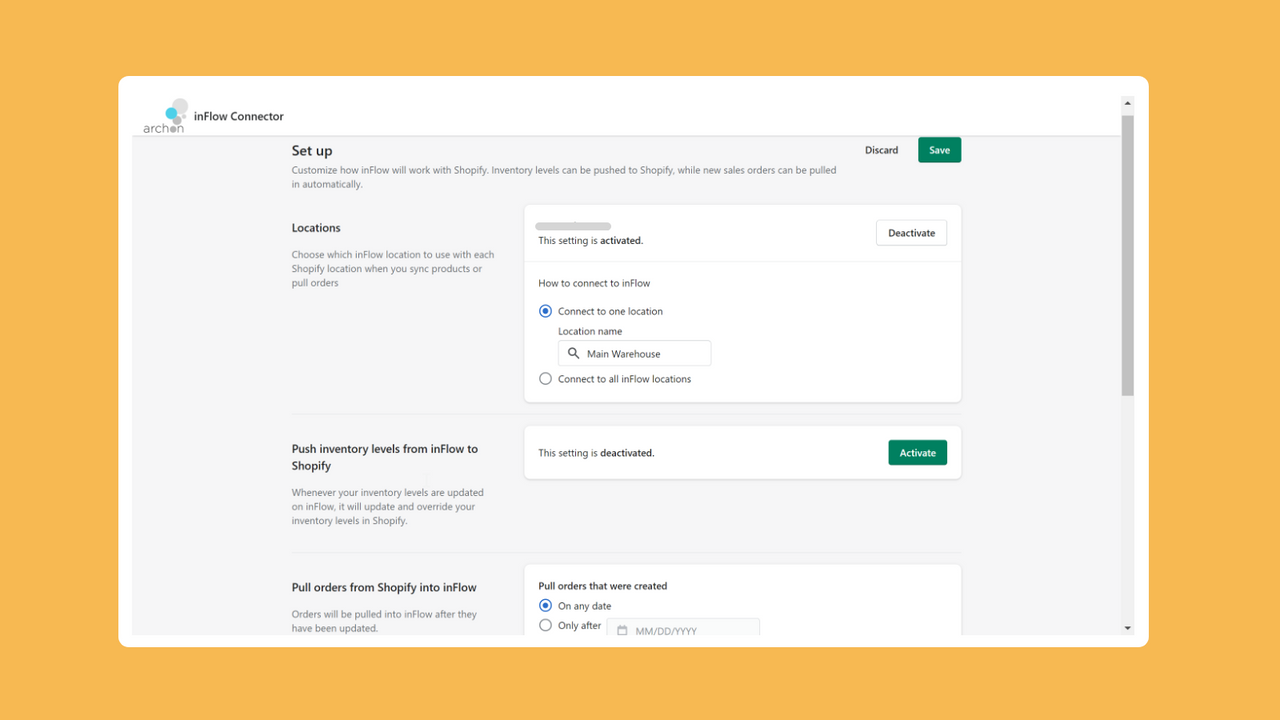Deactivate the Locations setting
This screenshot has width=1280, height=720.
pyautogui.click(x=911, y=233)
